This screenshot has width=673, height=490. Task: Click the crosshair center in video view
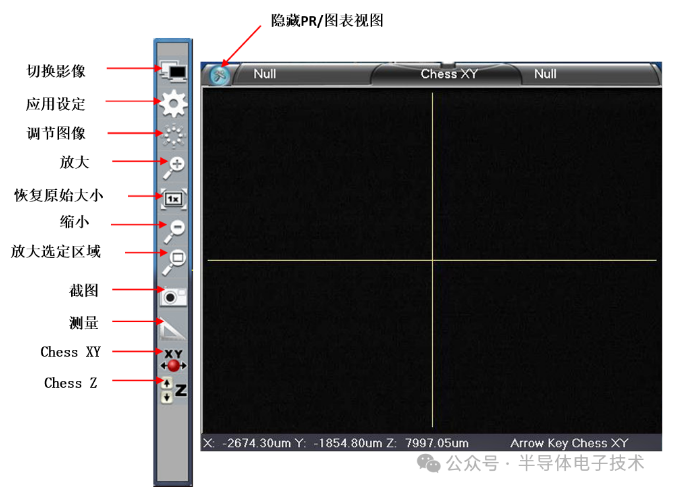[432, 260]
